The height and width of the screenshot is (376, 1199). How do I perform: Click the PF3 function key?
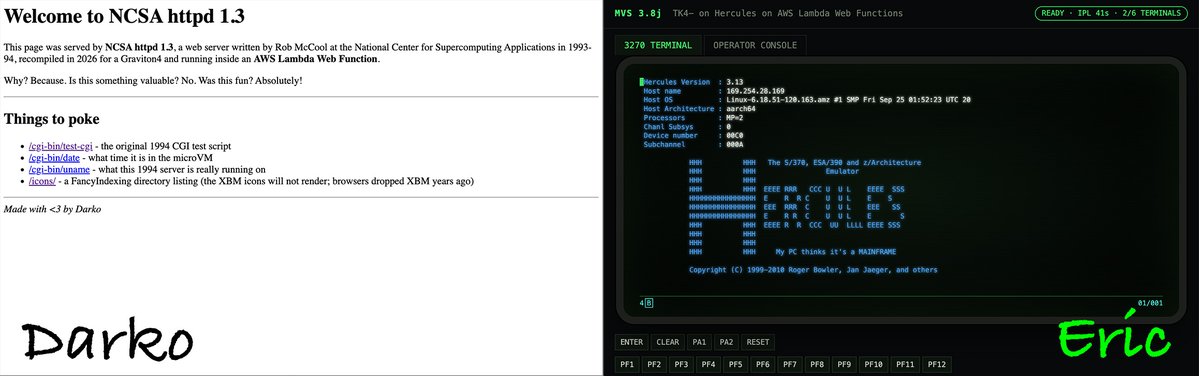coord(681,365)
